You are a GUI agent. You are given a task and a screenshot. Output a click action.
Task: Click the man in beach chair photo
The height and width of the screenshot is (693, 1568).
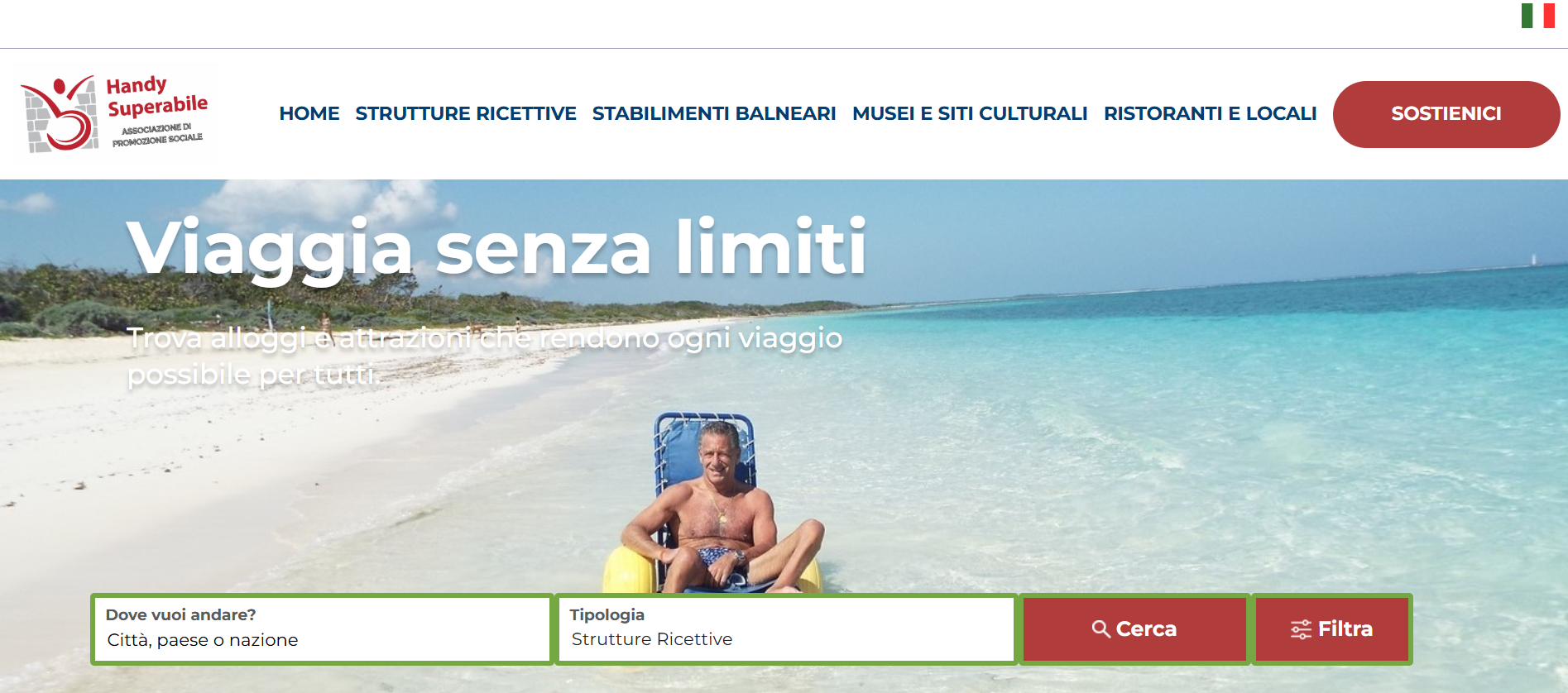click(712, 504)
